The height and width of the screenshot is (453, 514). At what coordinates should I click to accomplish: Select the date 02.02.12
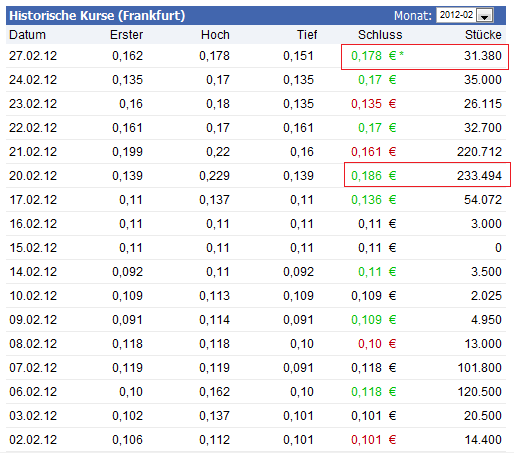pos(33,440)
